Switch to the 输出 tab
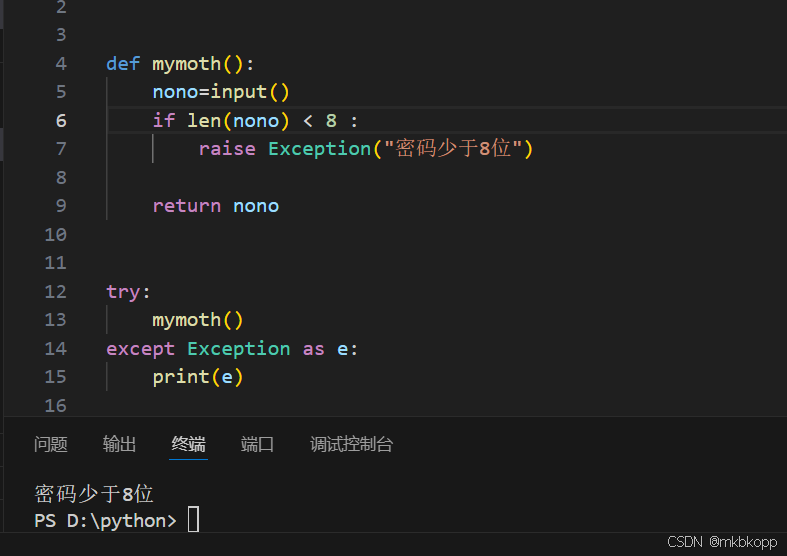Viewport: 787px width, 556px height. point(119,444)
